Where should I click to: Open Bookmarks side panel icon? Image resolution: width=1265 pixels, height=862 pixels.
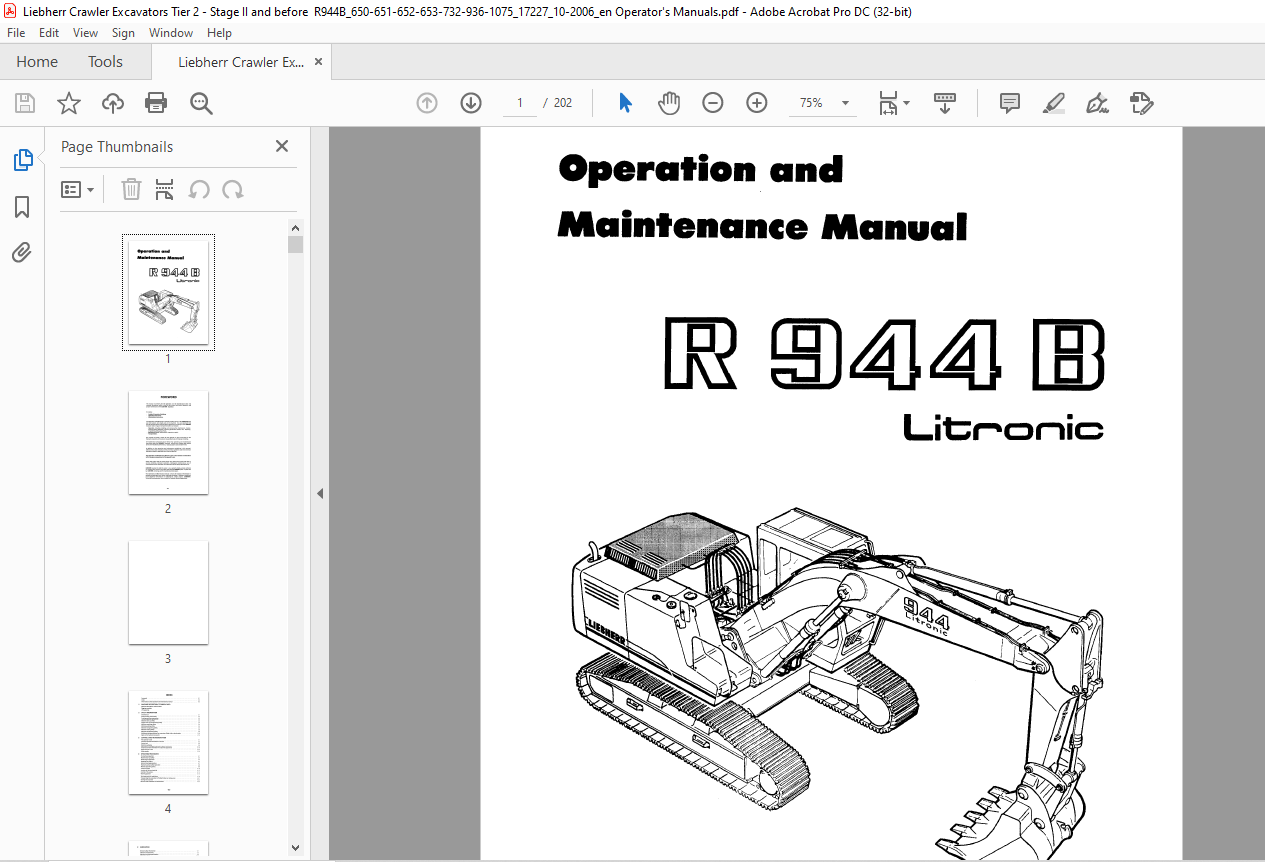tap(22, 207)
